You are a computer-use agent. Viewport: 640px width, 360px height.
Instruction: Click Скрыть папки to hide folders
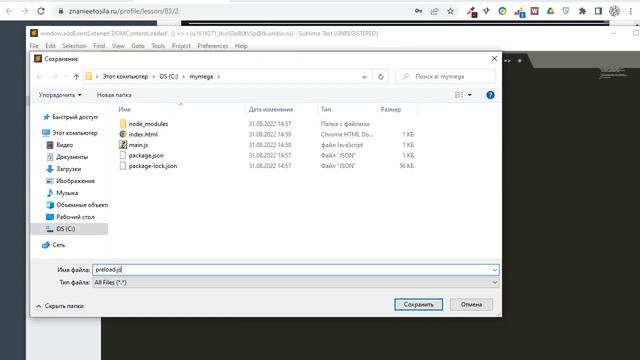[60, 306]
